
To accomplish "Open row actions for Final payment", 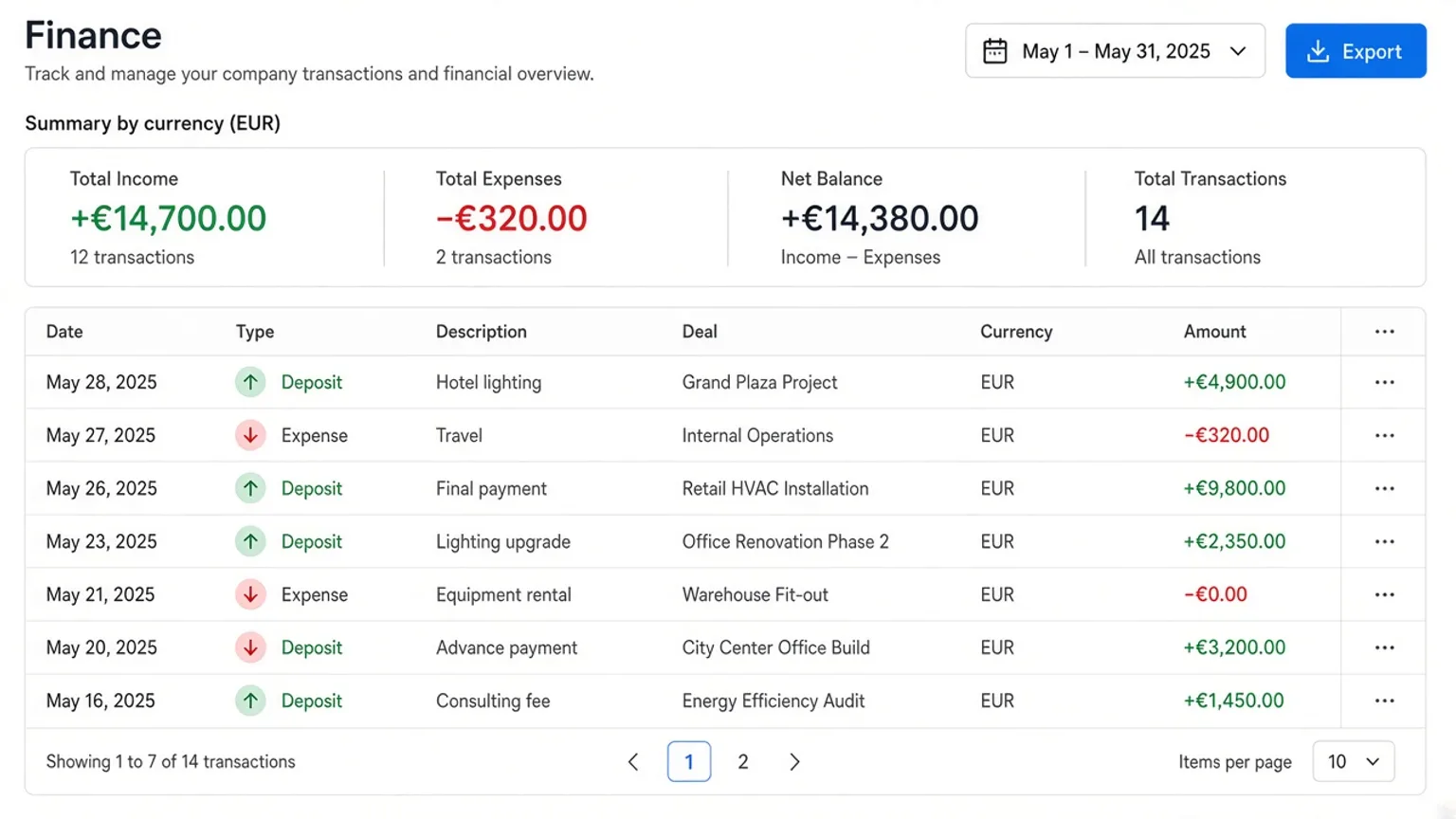I will coord(1384,488).
